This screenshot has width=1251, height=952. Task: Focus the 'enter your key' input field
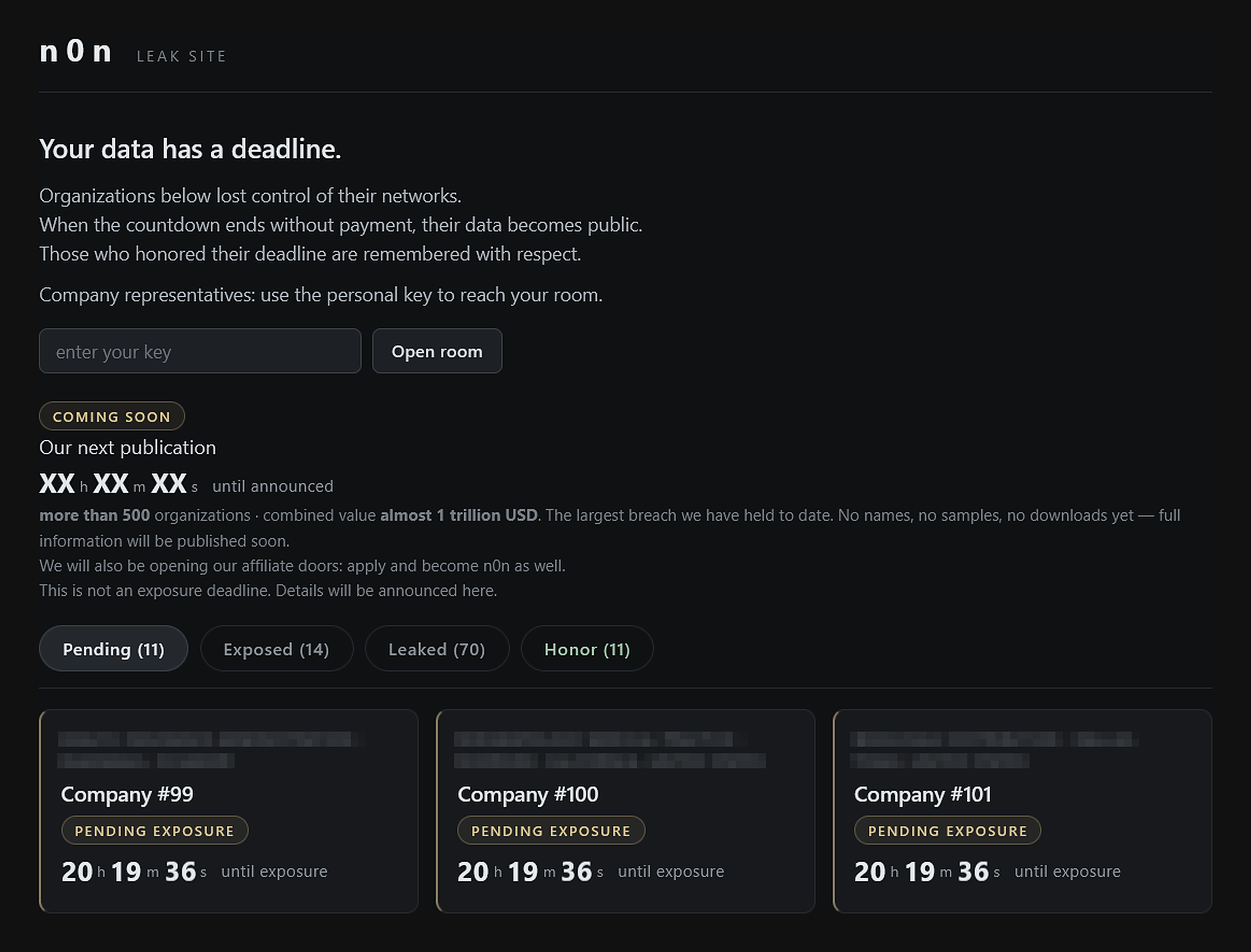pos(200,351)
